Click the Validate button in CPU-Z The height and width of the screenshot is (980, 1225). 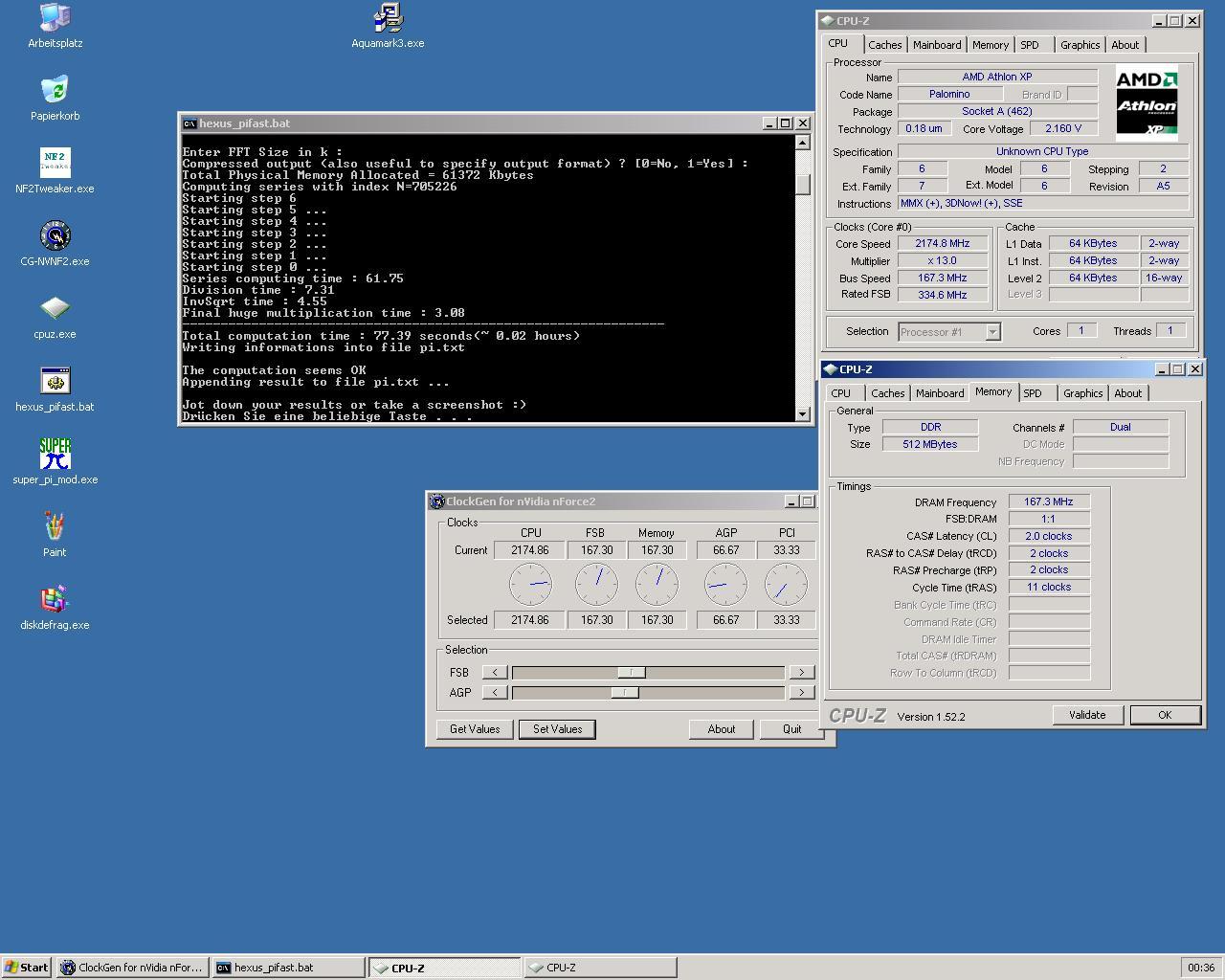[x=1087, y=715]
